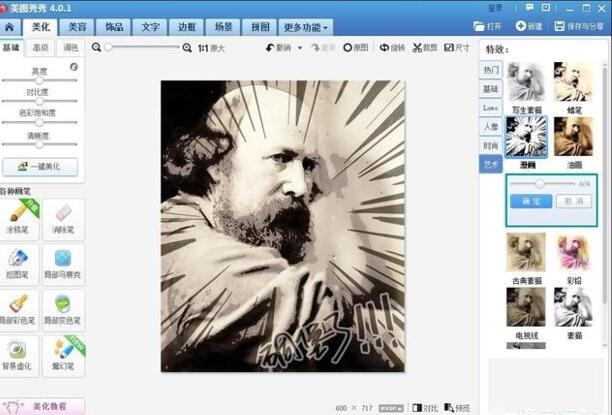
Task: Open the 尺寸 resize tool
Action: [x=457, y=48]
